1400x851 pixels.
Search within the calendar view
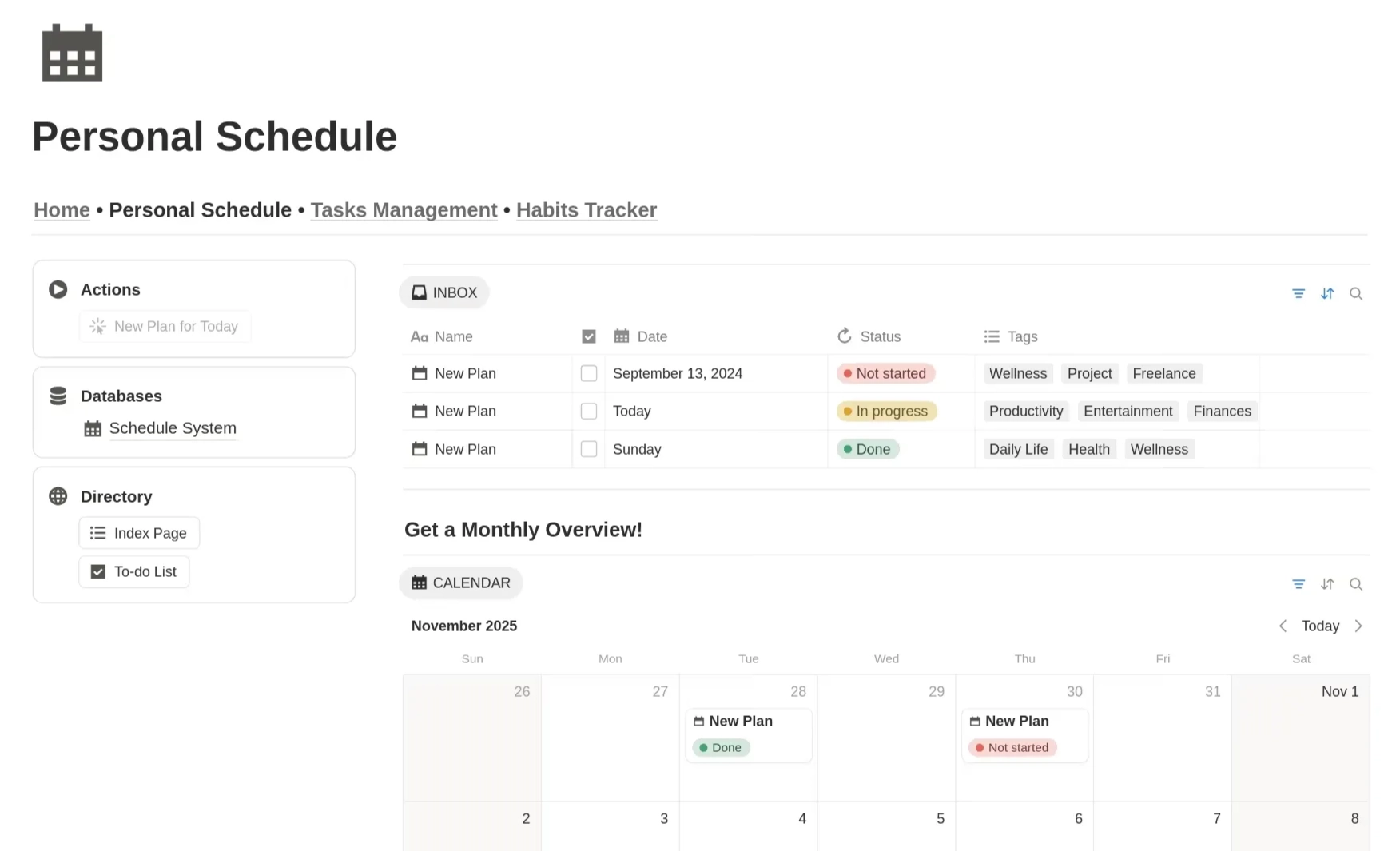1356,584
